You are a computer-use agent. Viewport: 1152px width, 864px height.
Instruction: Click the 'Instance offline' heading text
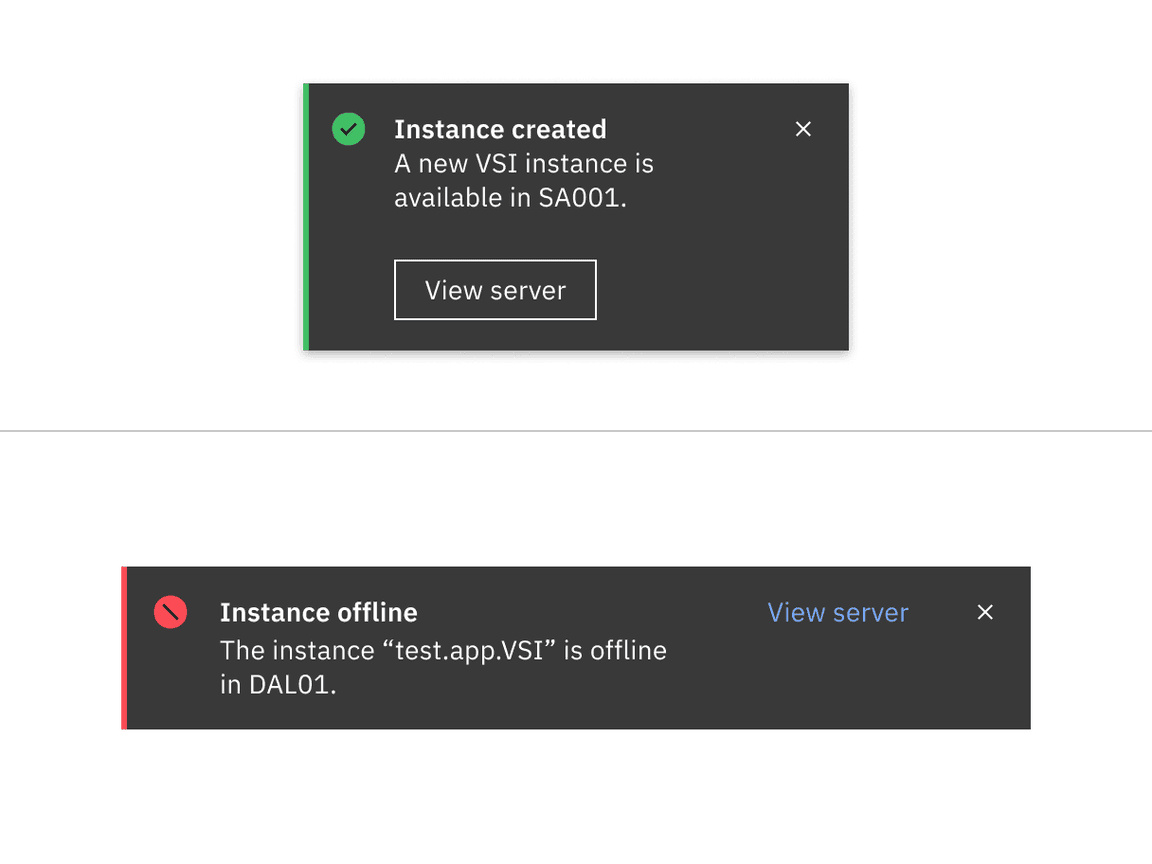click(319, 611)
